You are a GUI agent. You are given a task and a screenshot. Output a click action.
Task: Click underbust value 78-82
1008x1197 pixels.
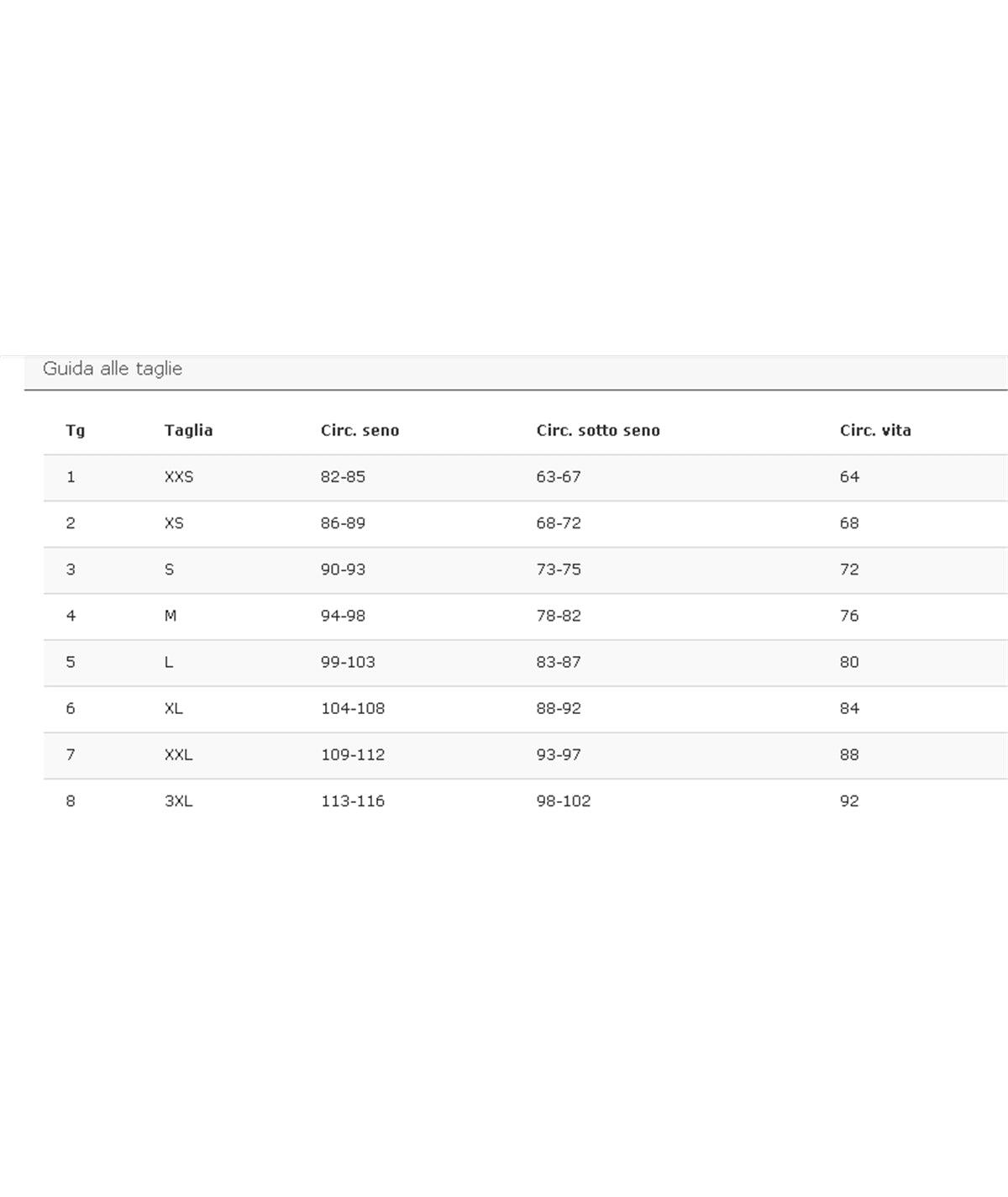coord(559,616)
